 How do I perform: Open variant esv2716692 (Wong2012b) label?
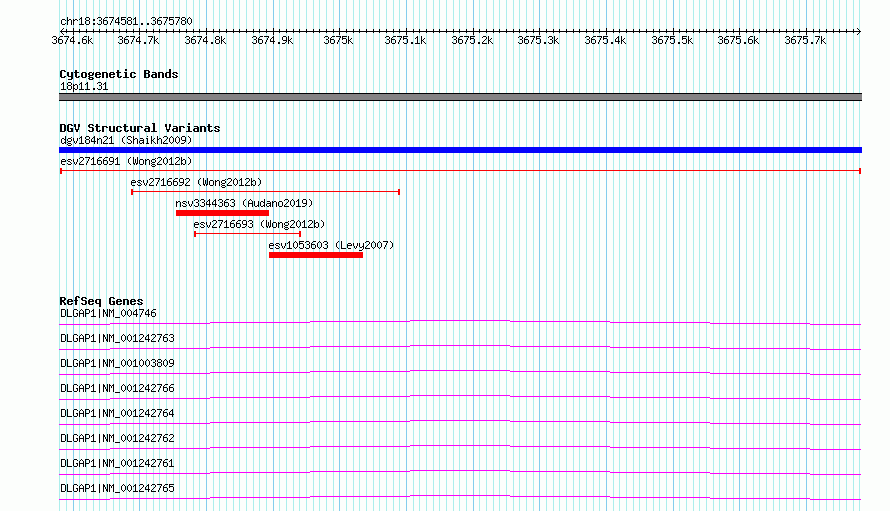[x=196, y=182]
